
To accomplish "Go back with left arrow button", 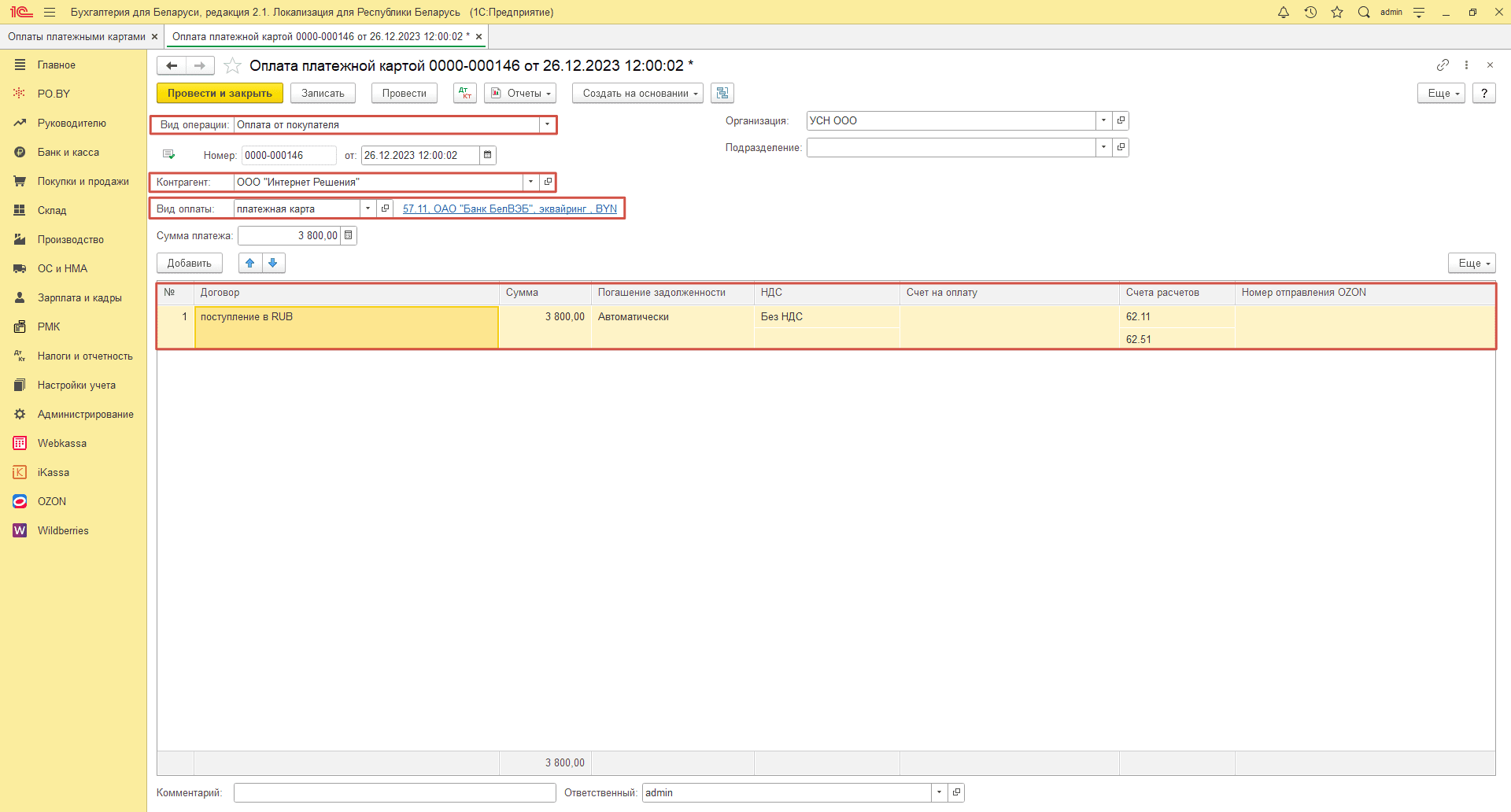I will (172, 65).
